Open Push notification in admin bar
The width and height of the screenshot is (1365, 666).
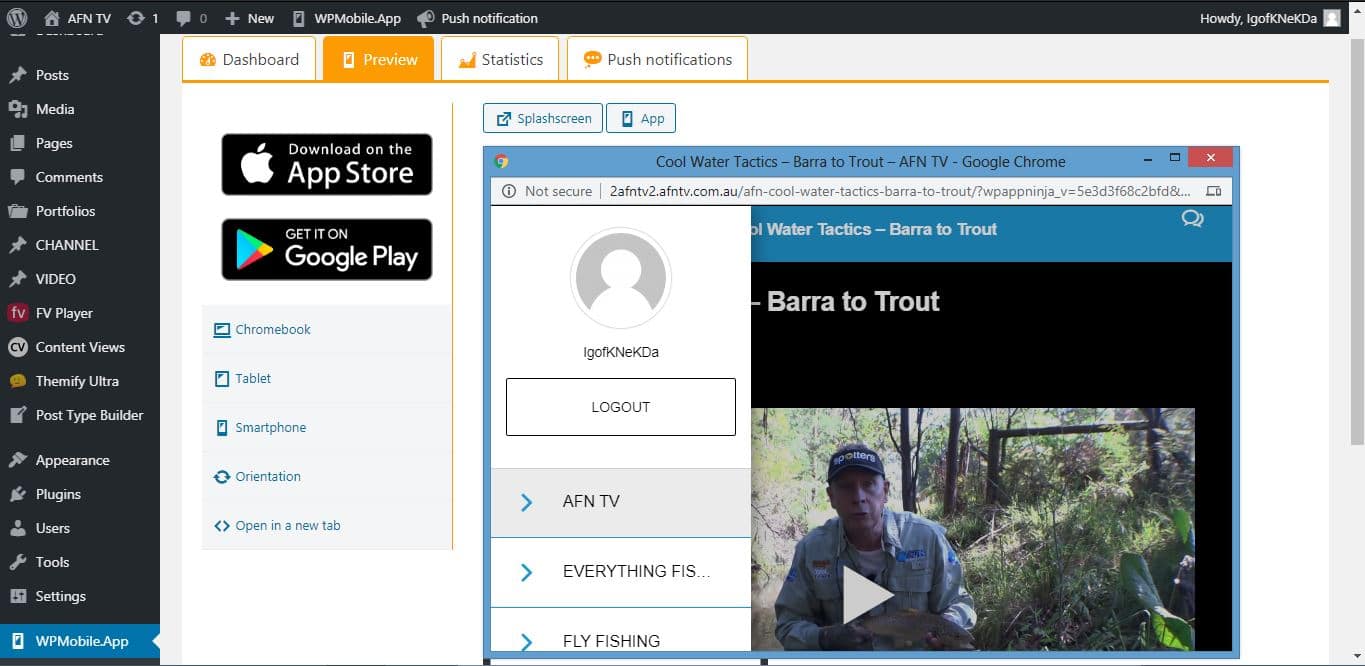coord(477,18)
